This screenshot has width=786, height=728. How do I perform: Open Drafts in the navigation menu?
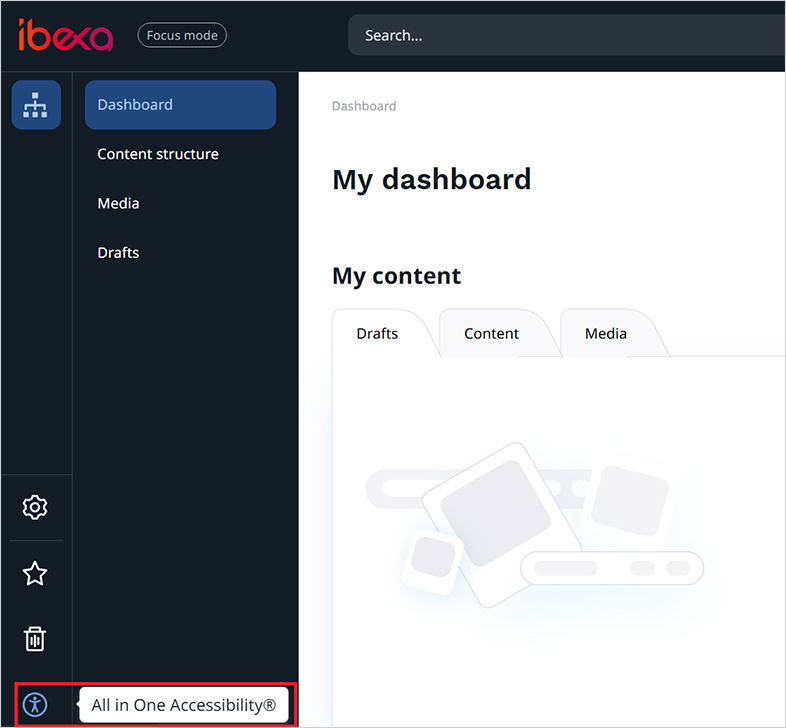point(118,252)
